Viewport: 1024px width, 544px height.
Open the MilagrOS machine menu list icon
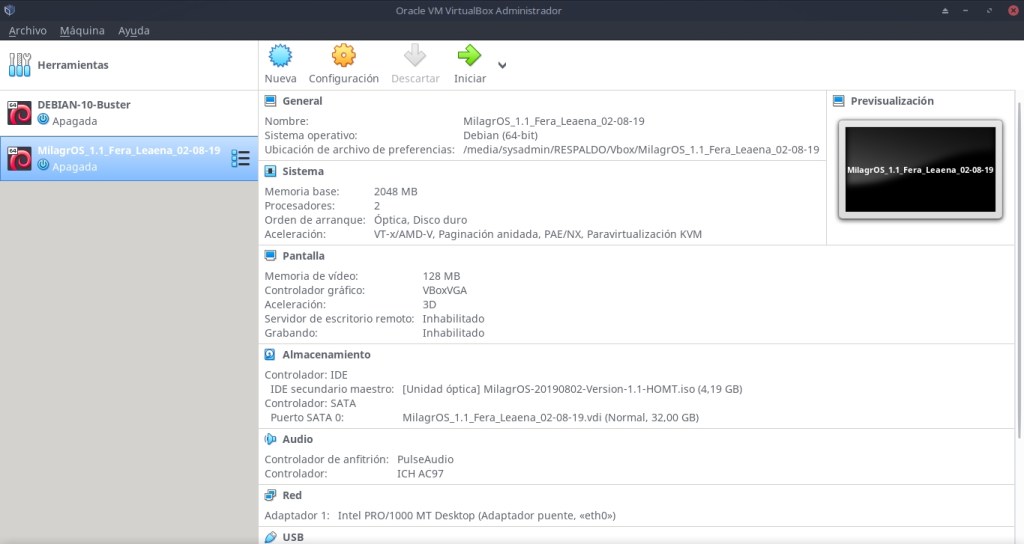pos(240,158)
